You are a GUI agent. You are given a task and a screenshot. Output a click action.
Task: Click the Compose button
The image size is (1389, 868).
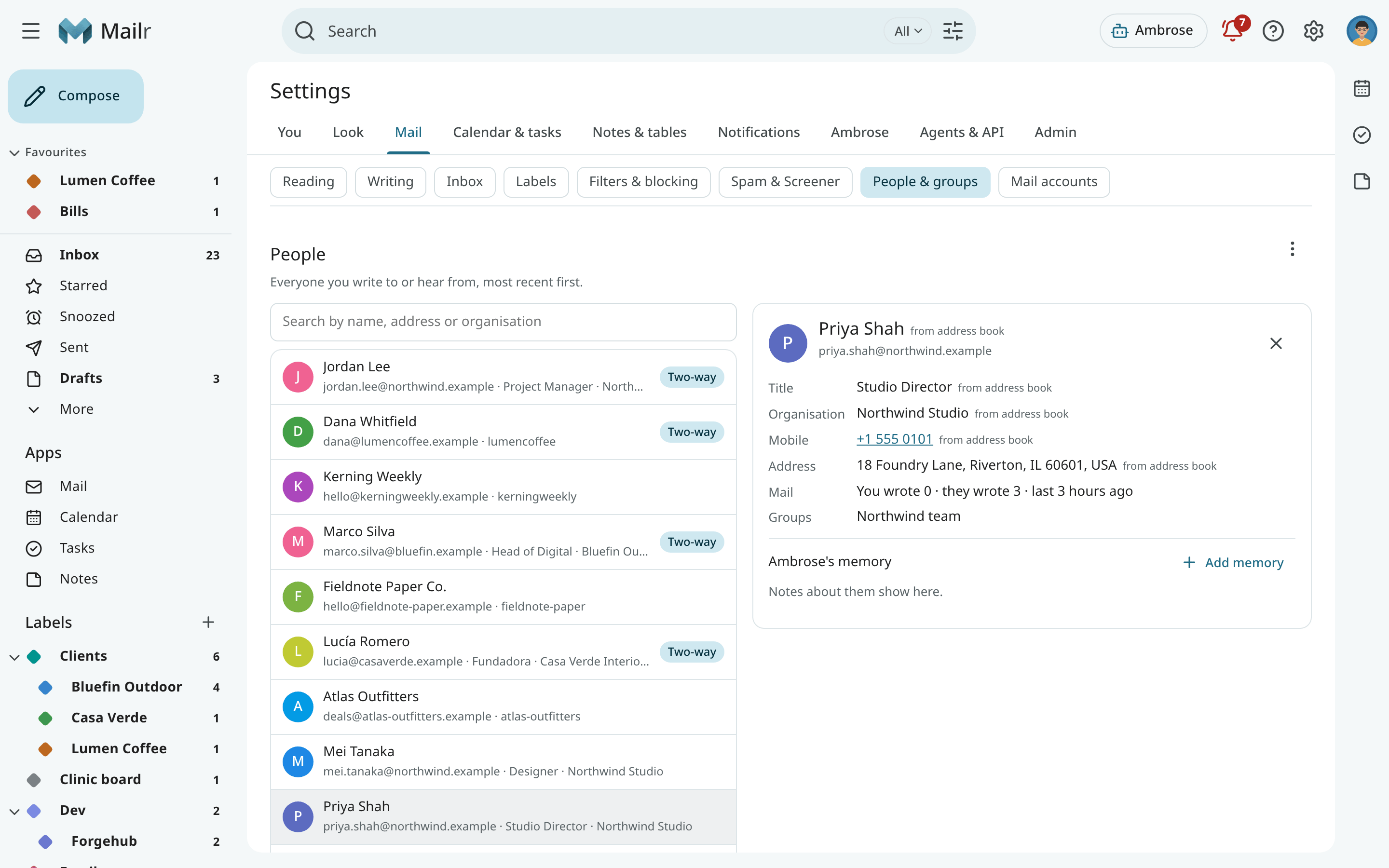76,96
